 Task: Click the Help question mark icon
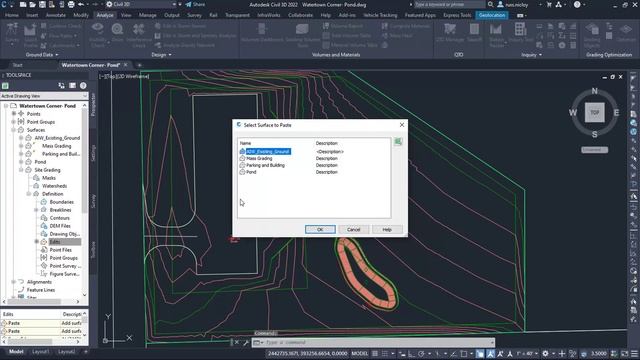pos(577,4)
